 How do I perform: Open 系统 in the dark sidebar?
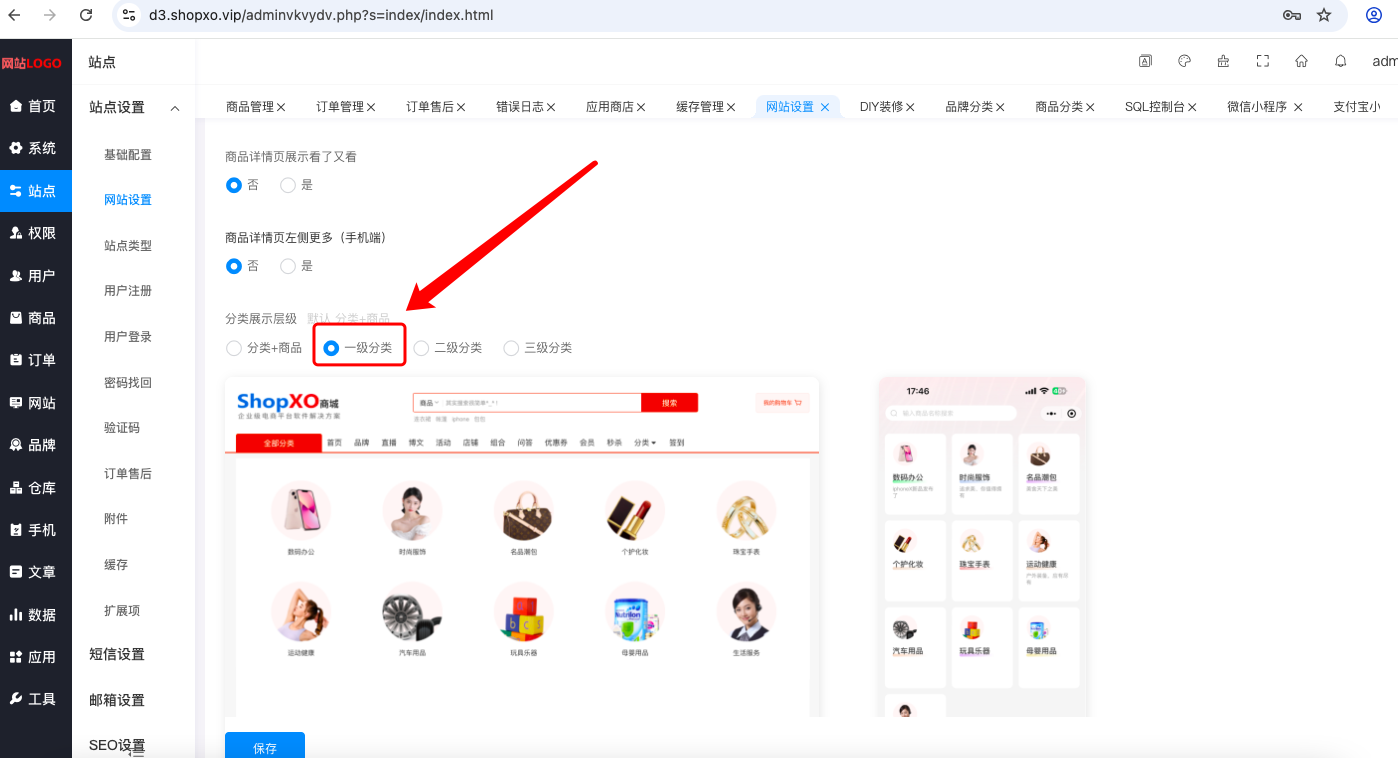pos(36,148)
